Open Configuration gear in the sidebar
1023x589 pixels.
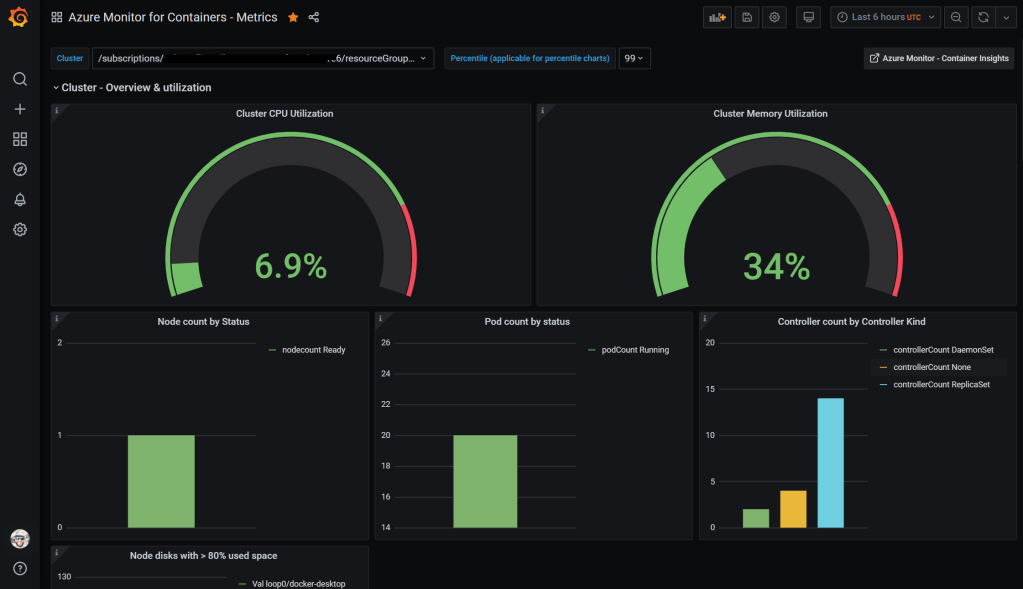20,229
